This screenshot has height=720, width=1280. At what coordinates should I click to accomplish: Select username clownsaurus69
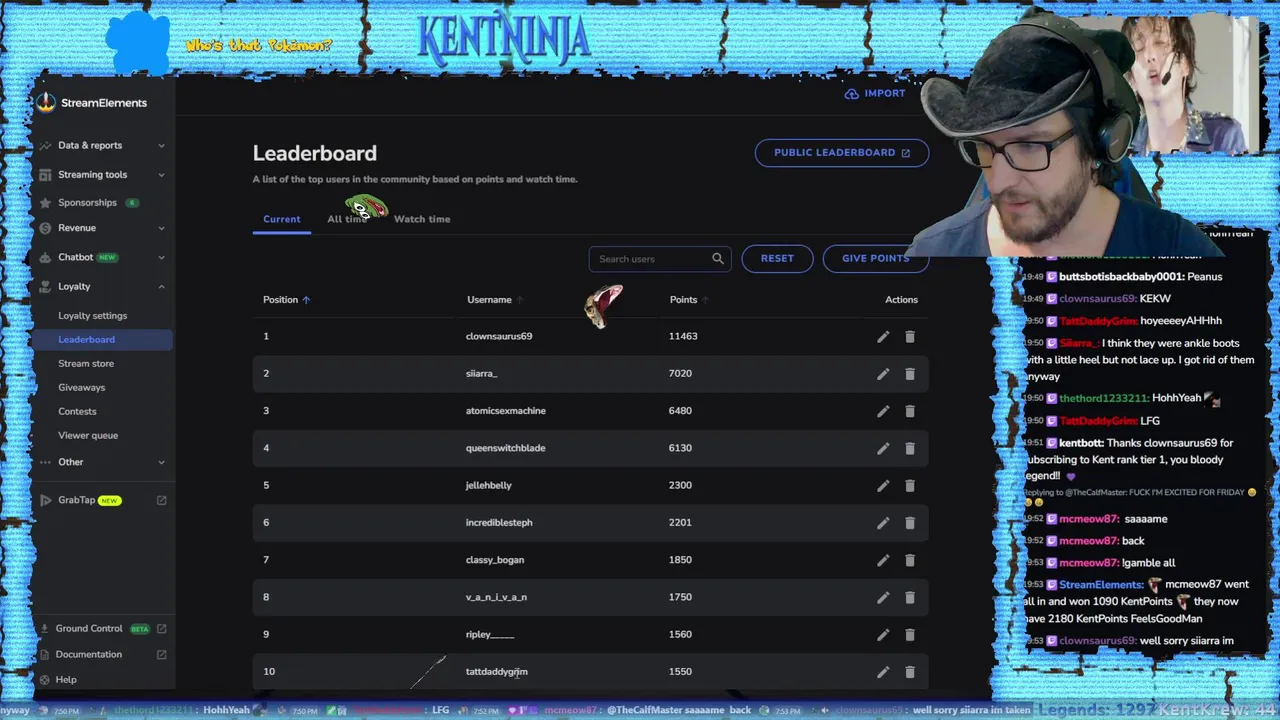(x=499, y=337)
